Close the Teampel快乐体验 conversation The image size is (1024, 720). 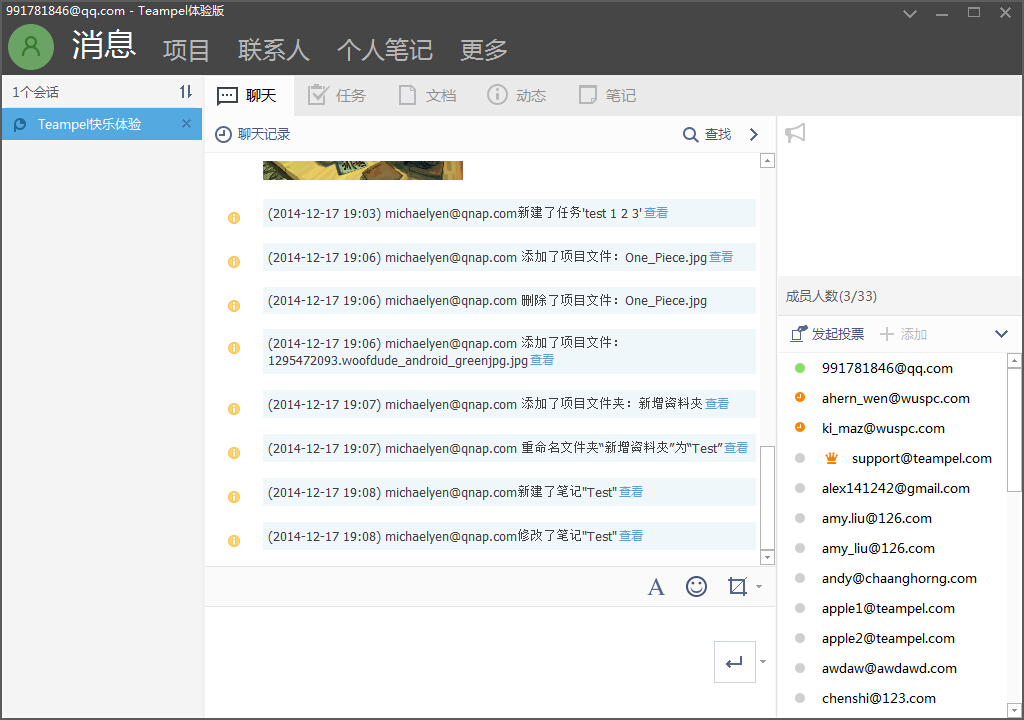(x=186, y=124)
